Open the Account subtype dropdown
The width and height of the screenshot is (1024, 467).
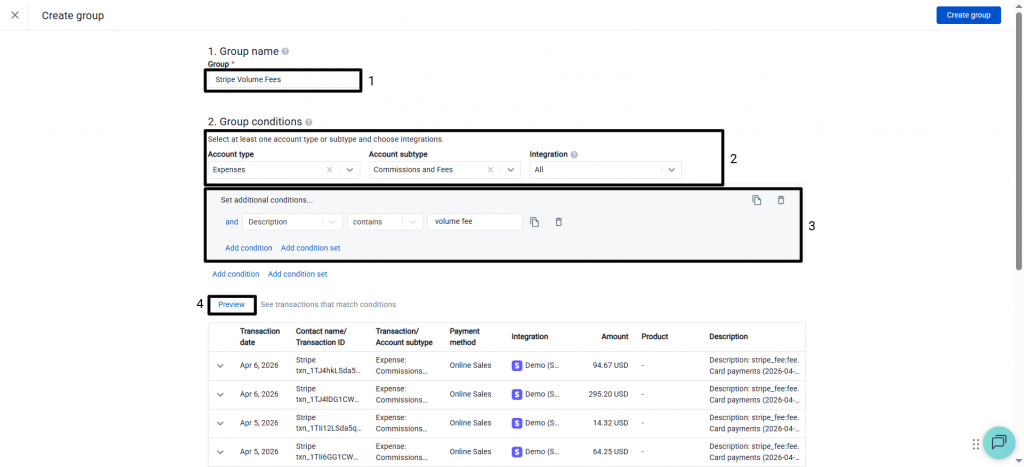pyautogui.click(x=510, y=170)
